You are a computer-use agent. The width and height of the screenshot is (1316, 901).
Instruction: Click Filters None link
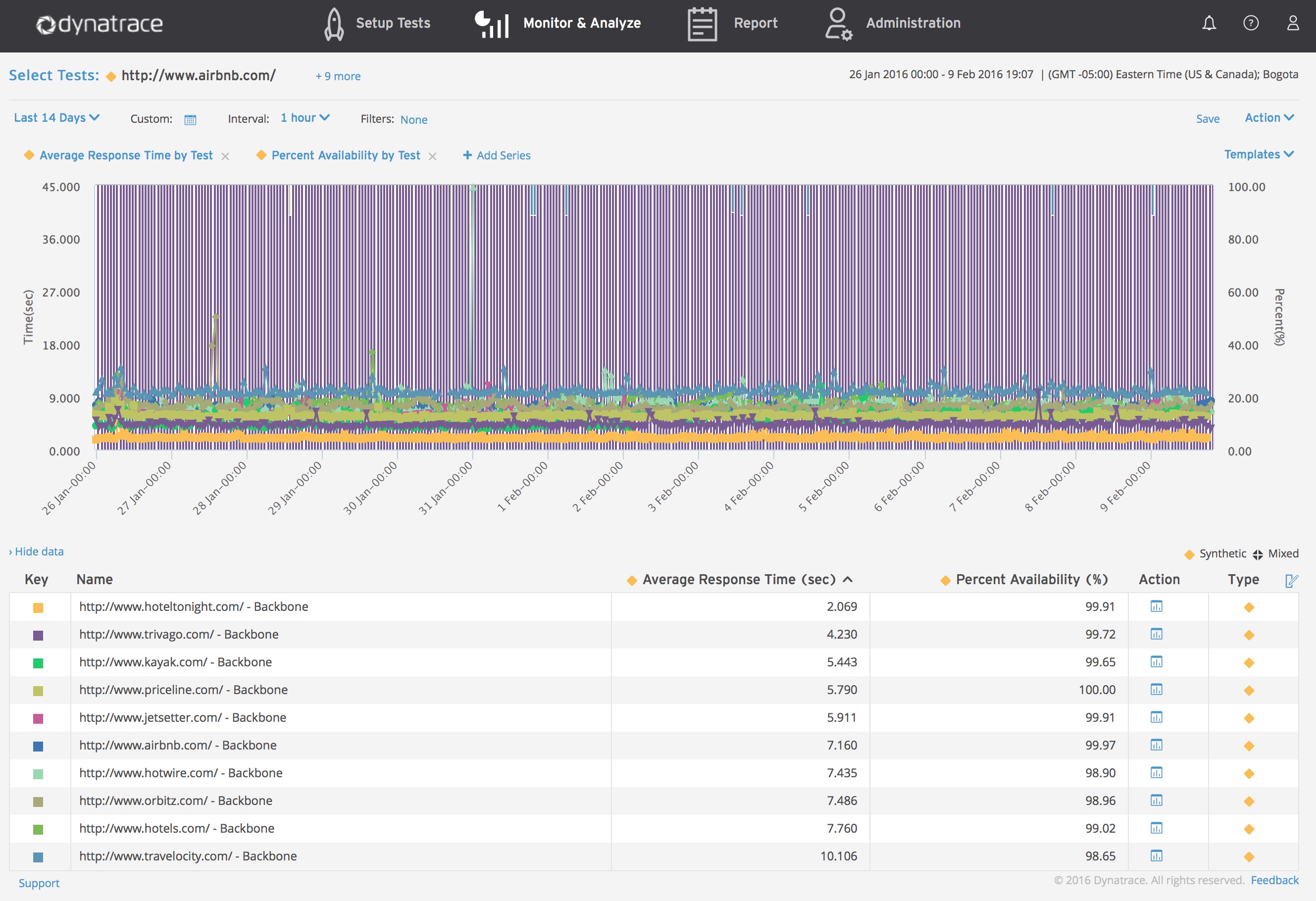click(x=414, y=120)
